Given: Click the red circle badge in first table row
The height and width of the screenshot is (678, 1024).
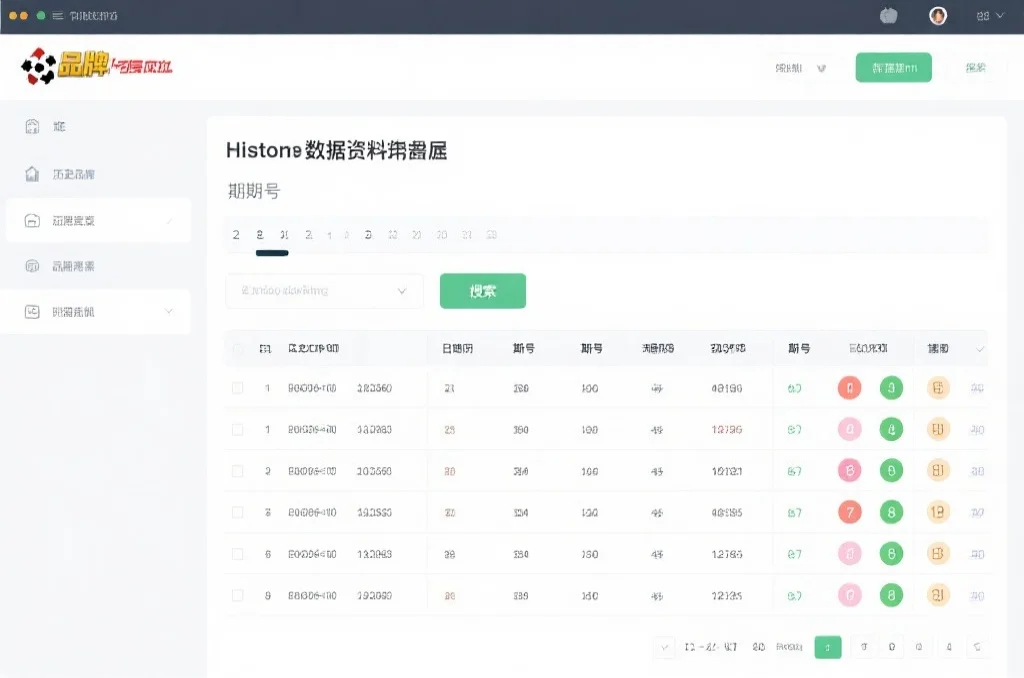Looking at the screenshot, I should 849,388.
